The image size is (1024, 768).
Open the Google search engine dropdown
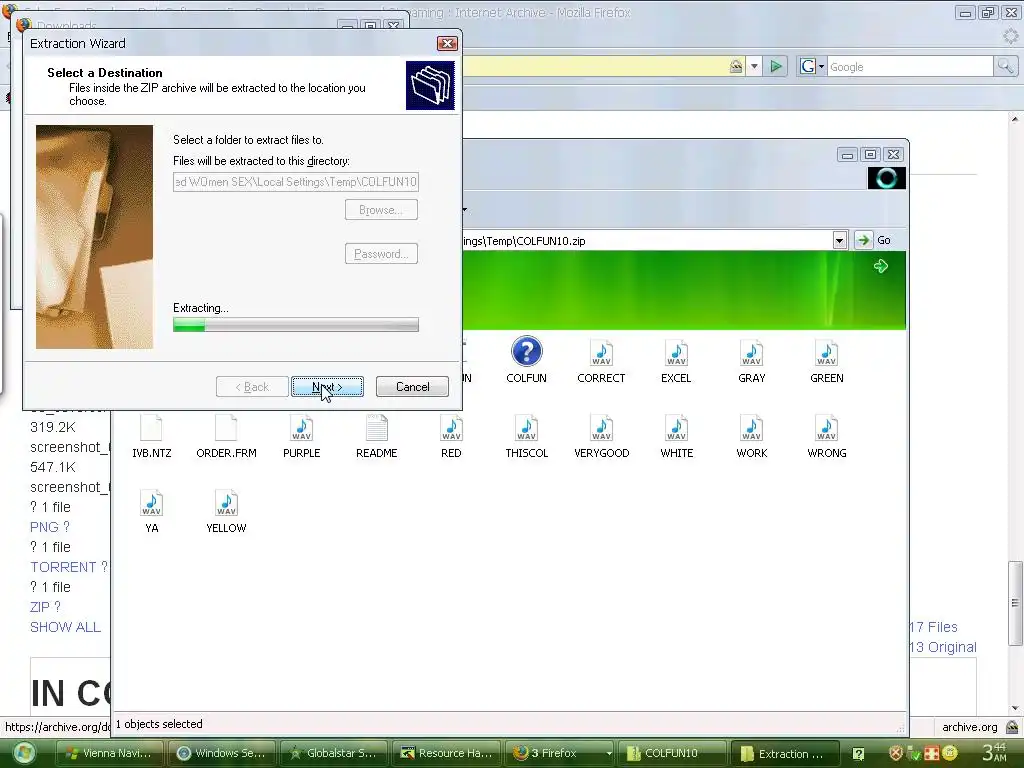(x=812, y=66)
